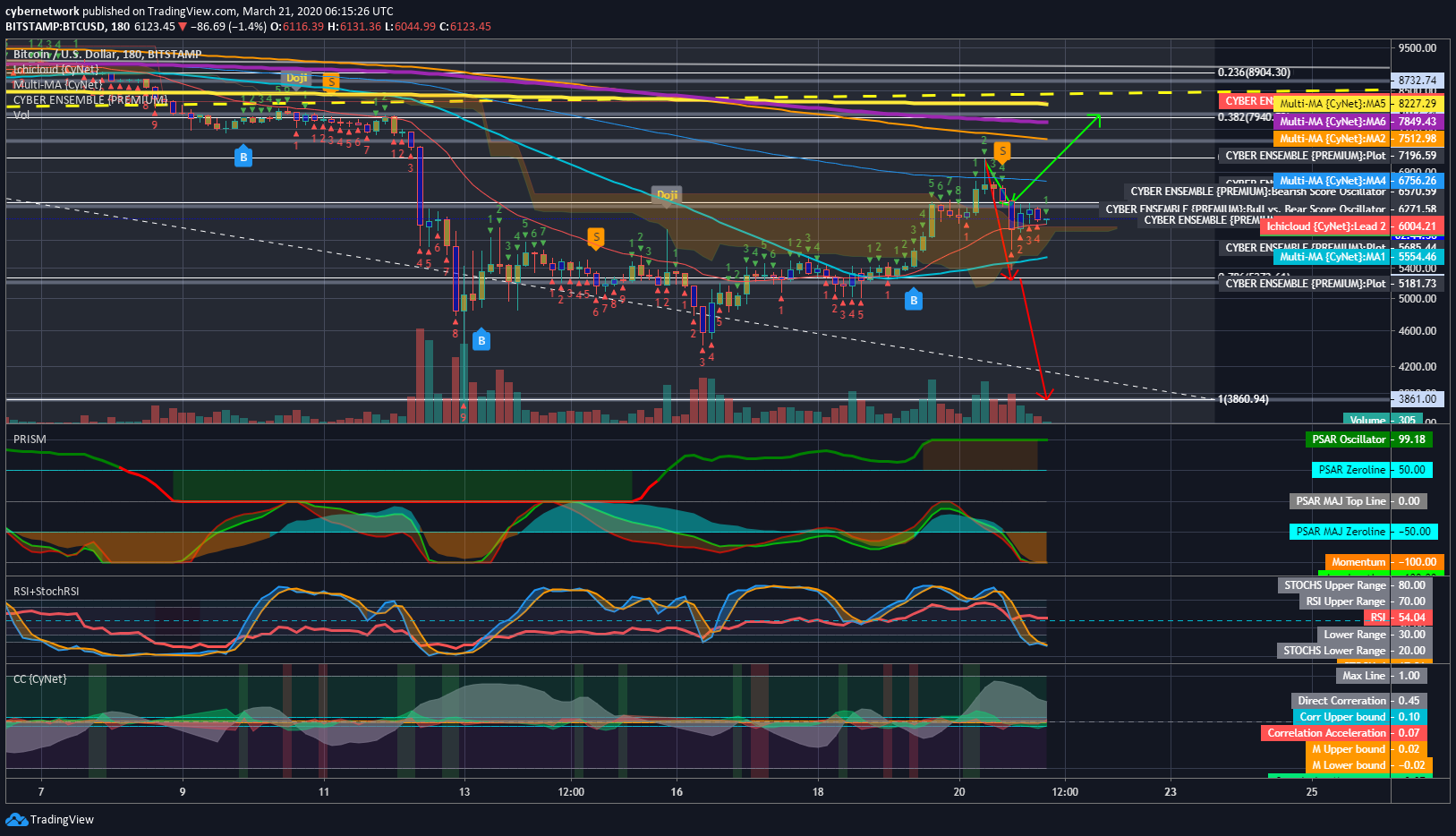
Task: Click the PSAR MAJ Zeroline -50.00 label
Action: (x=1364, y=532)
